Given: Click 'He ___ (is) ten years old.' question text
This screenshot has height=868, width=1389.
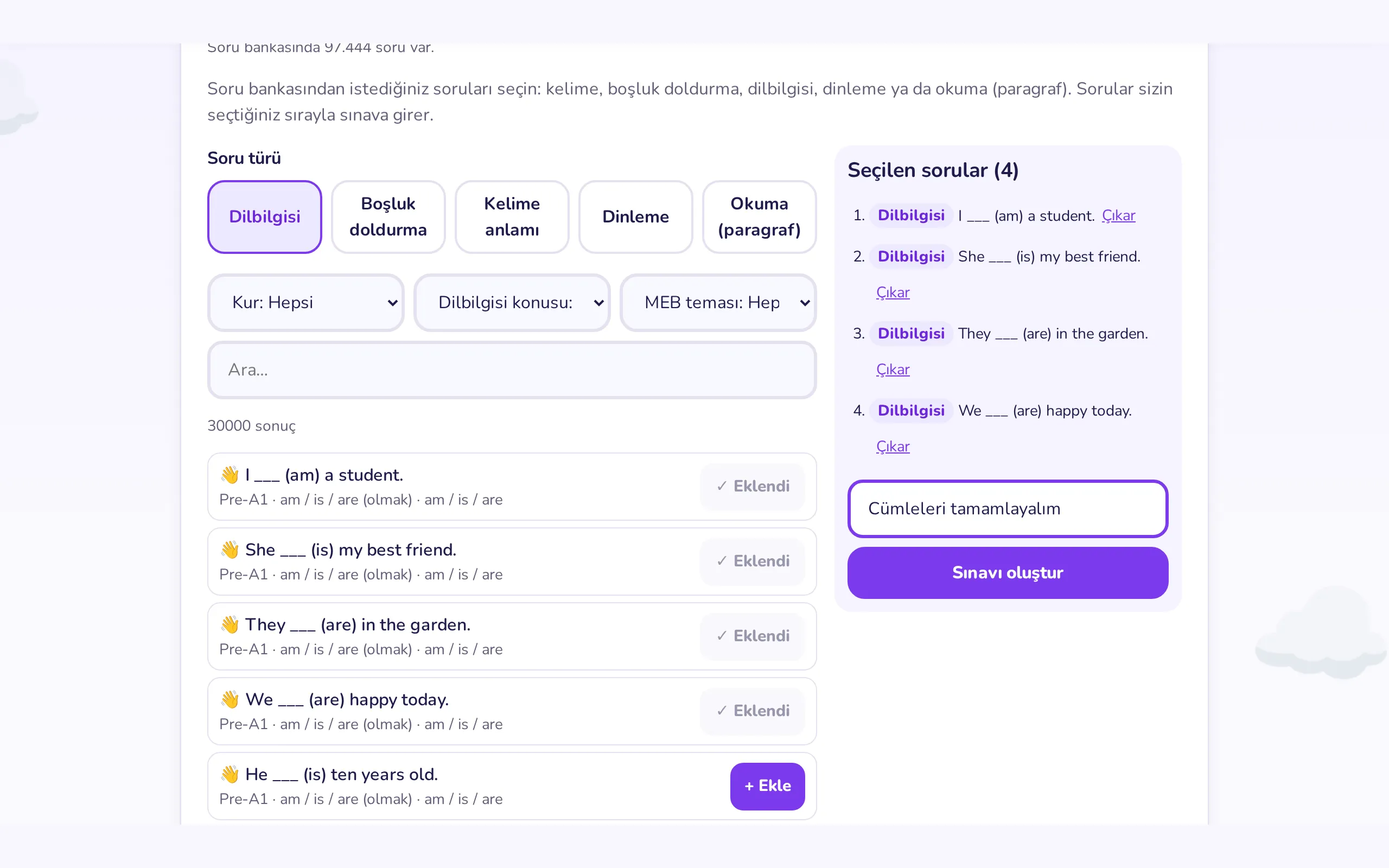Looking at the screenshot, I should (x=341, y=775).
